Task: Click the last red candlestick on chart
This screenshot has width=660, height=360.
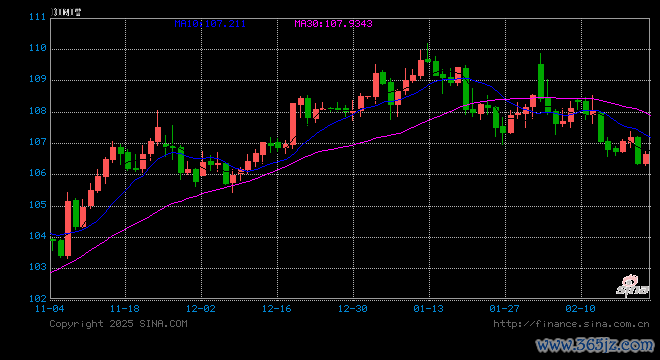Action: click(646, 158)
